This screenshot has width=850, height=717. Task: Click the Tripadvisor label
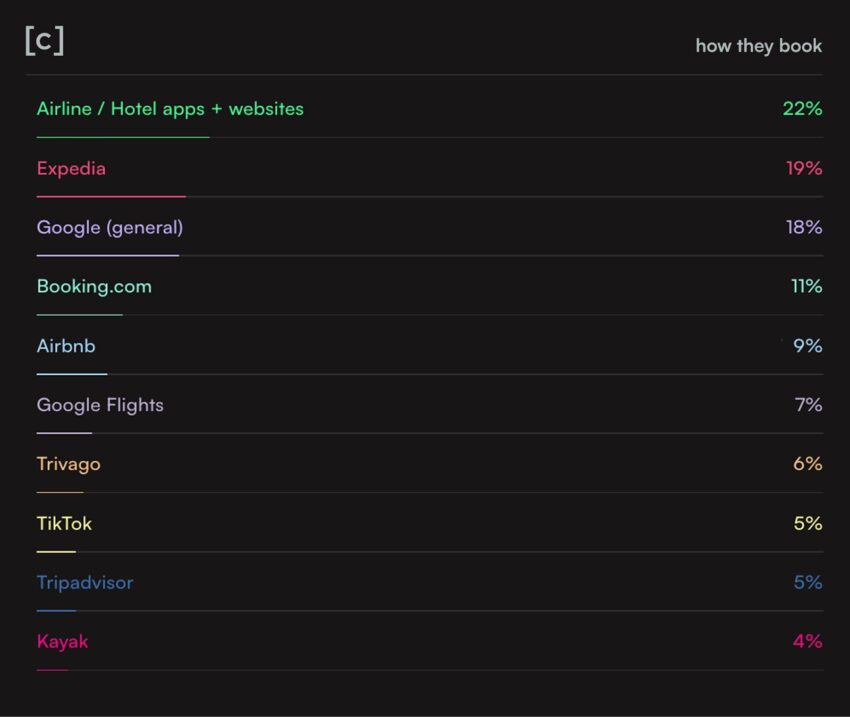click(x=85, y=582)
